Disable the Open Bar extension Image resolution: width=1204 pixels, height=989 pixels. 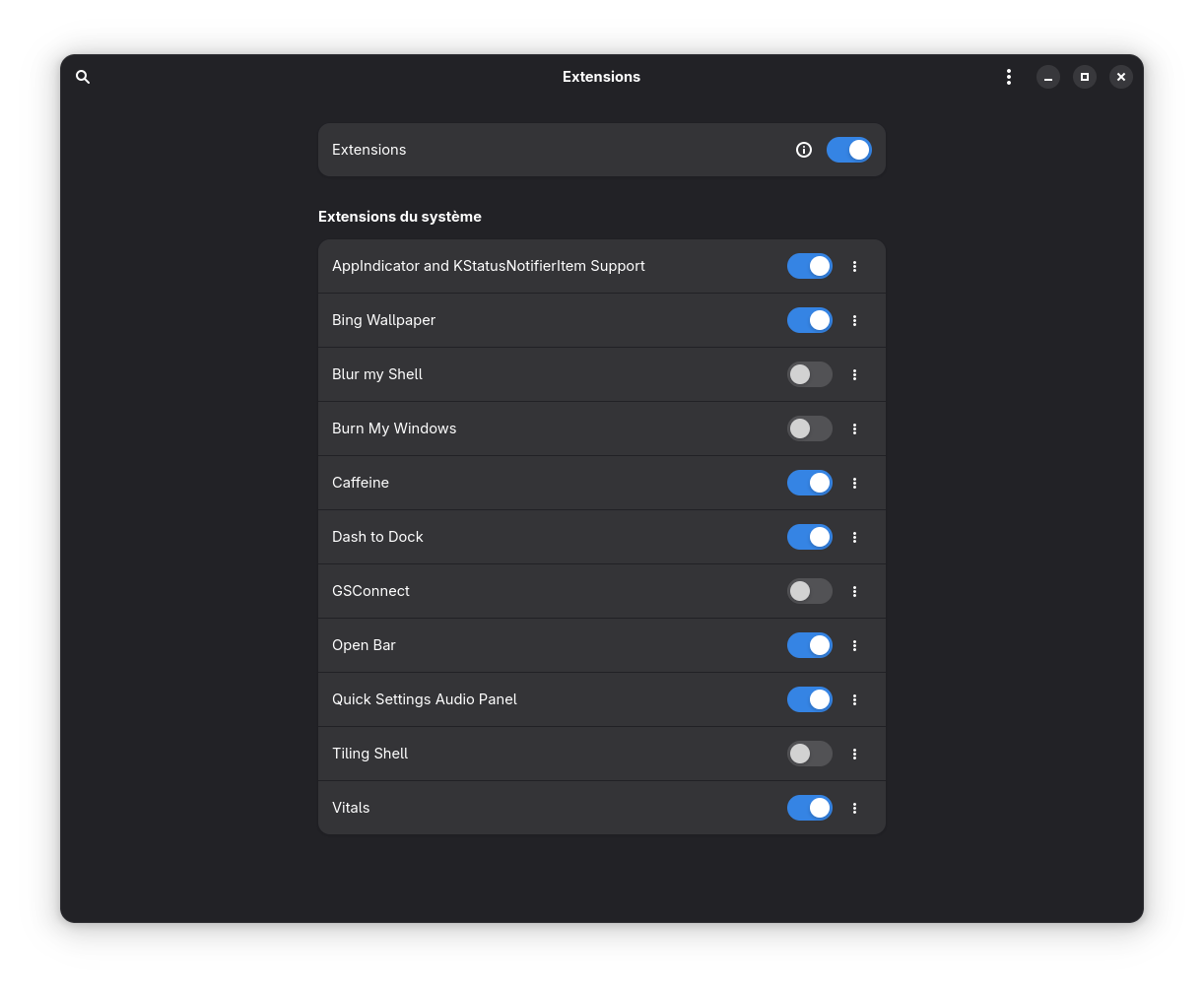tap(810, 645)
